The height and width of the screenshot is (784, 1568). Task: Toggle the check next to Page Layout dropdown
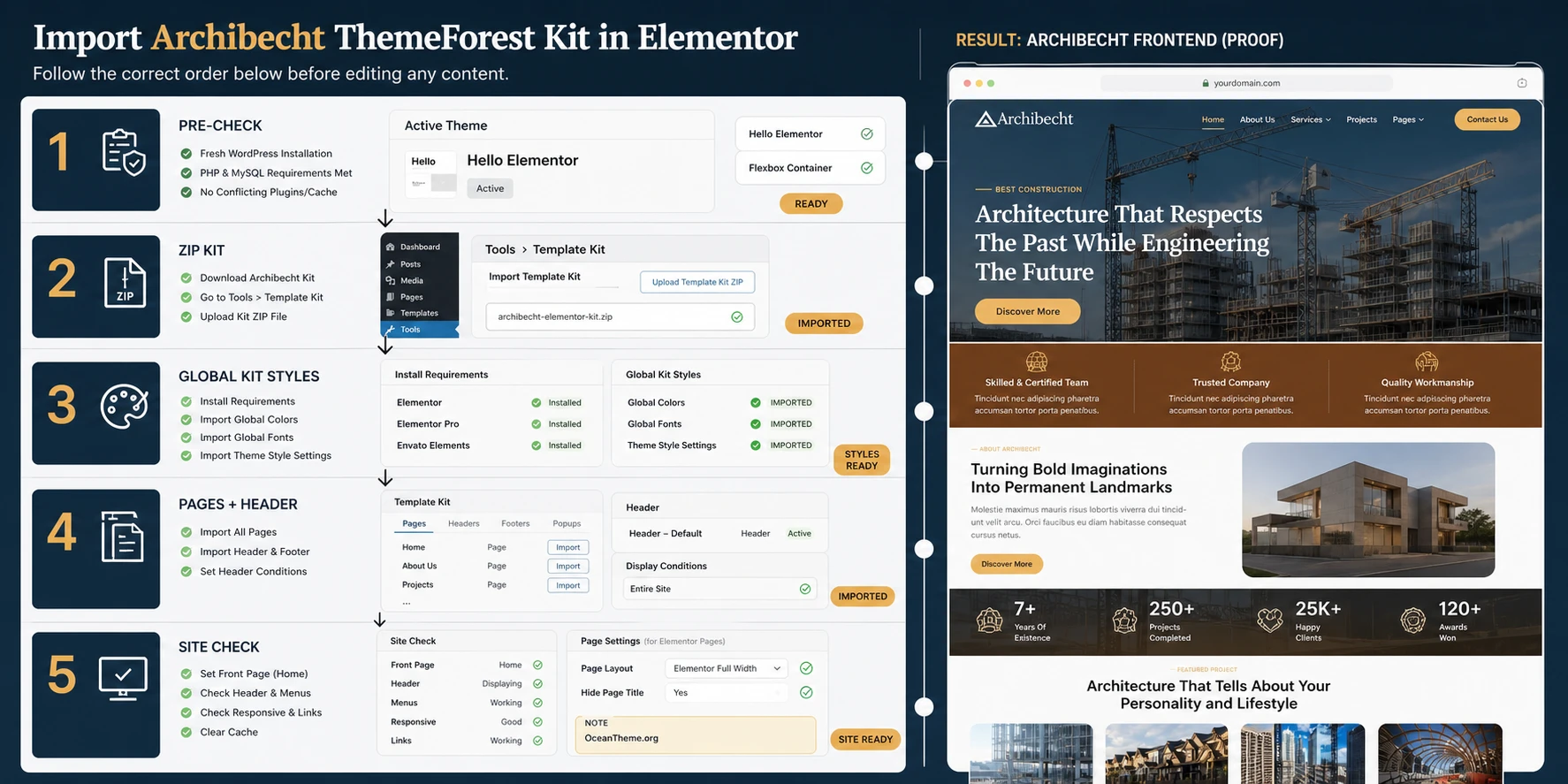click(x=806, y=668)
